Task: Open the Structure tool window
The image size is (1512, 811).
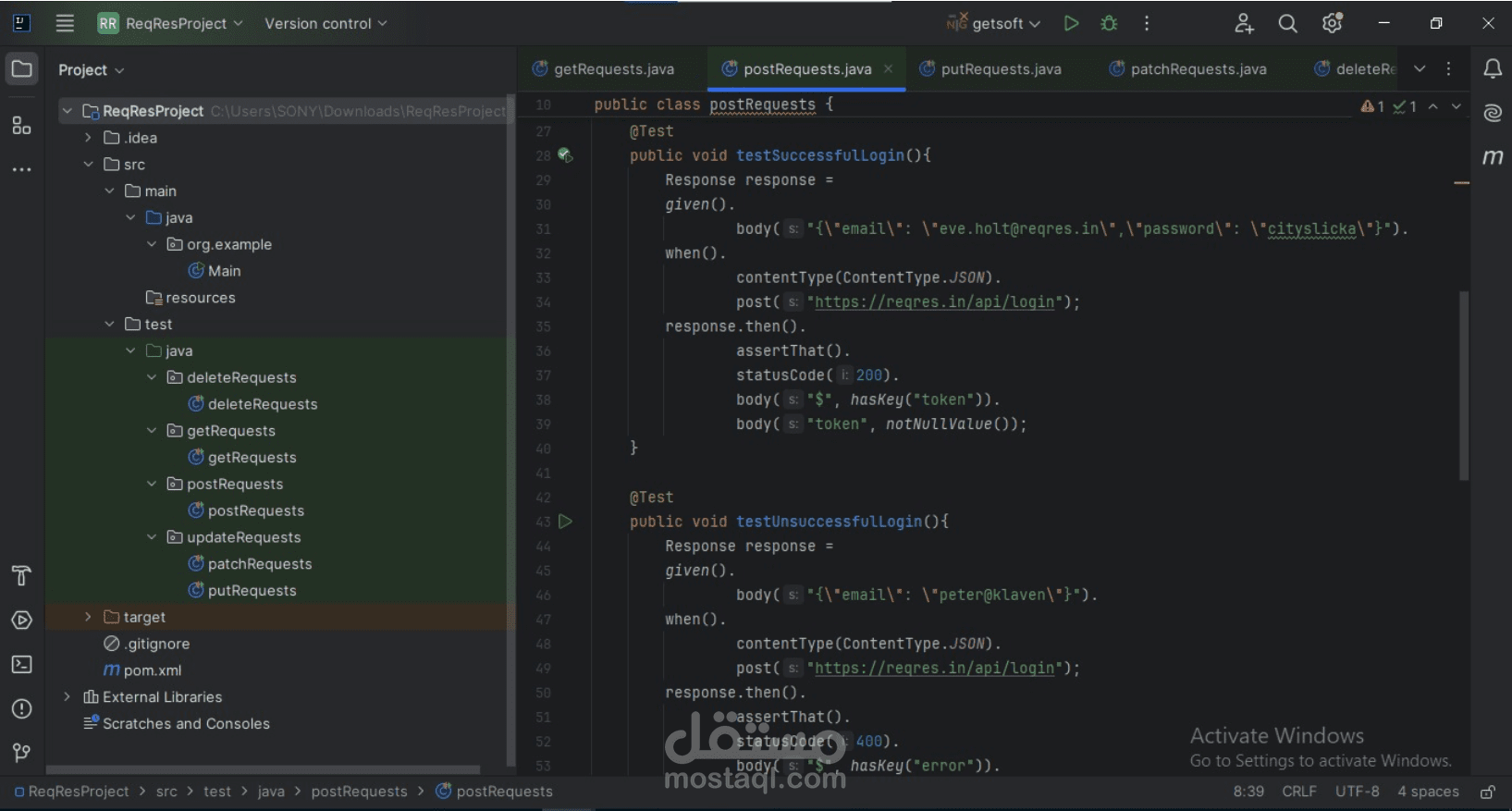Action: point(22,125)
